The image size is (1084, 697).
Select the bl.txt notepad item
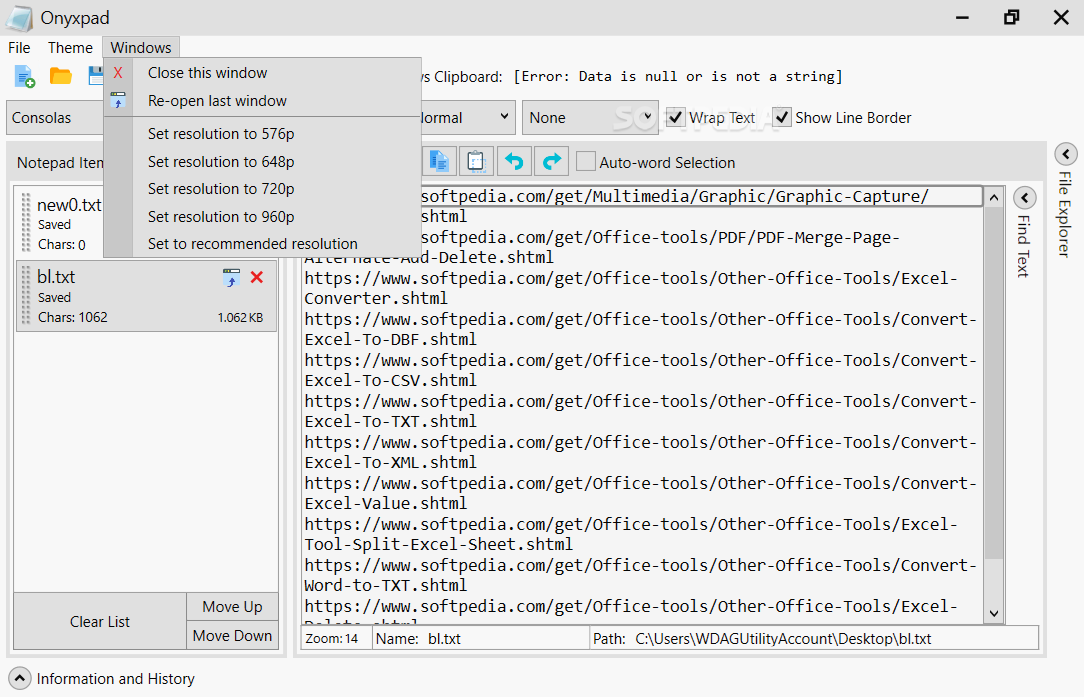(147, 296)
